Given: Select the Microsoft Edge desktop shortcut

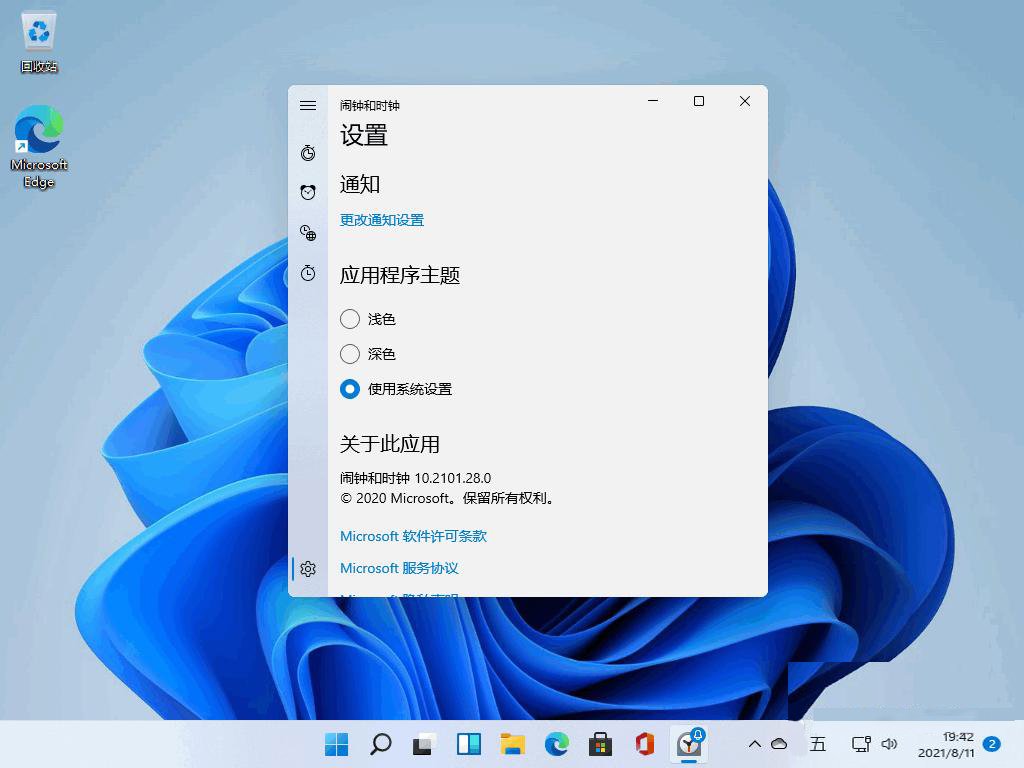Looking at the screenshot, I should tap(39, 147).
